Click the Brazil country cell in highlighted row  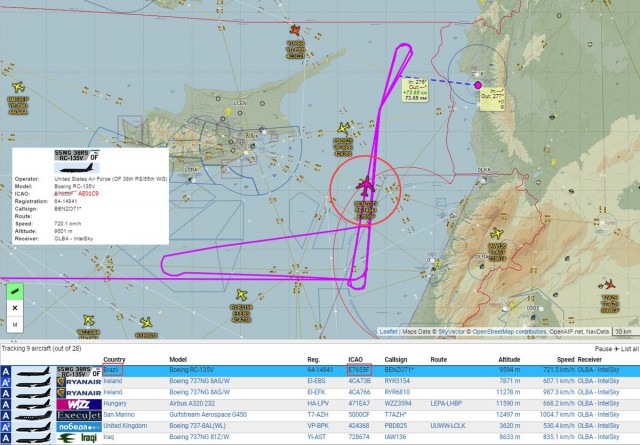coord(110,370)
